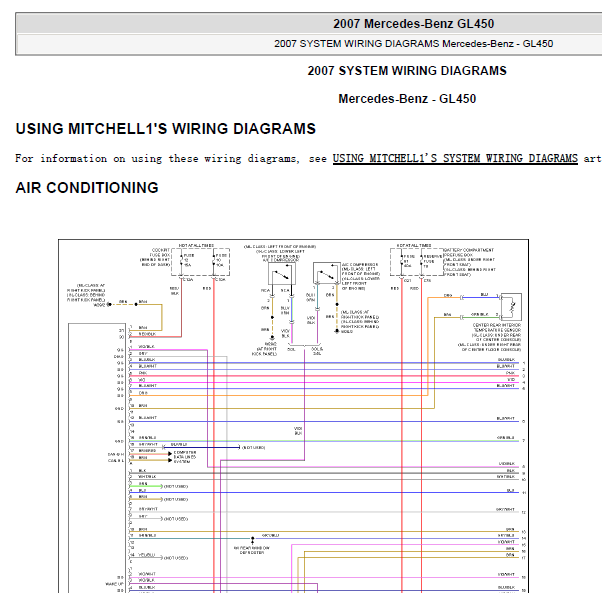Click the 'For information on using these wiring diagrams' text
Viewport: 602px width, 593px height.
157,159
